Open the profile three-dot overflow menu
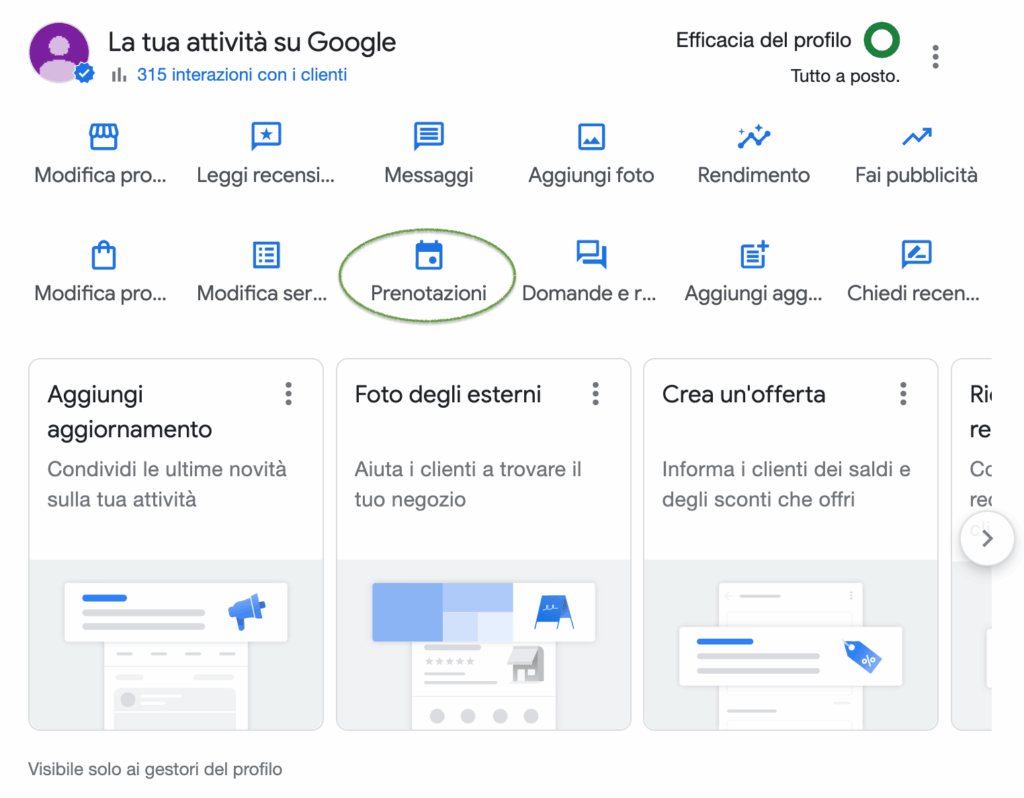 pyautogui.click(x=935, y=57)
